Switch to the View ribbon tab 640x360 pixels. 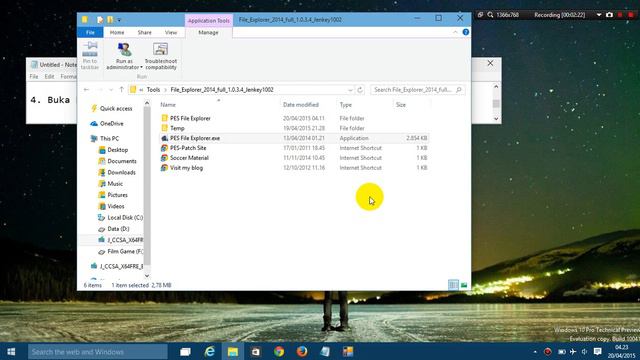(x=171, y=32)
